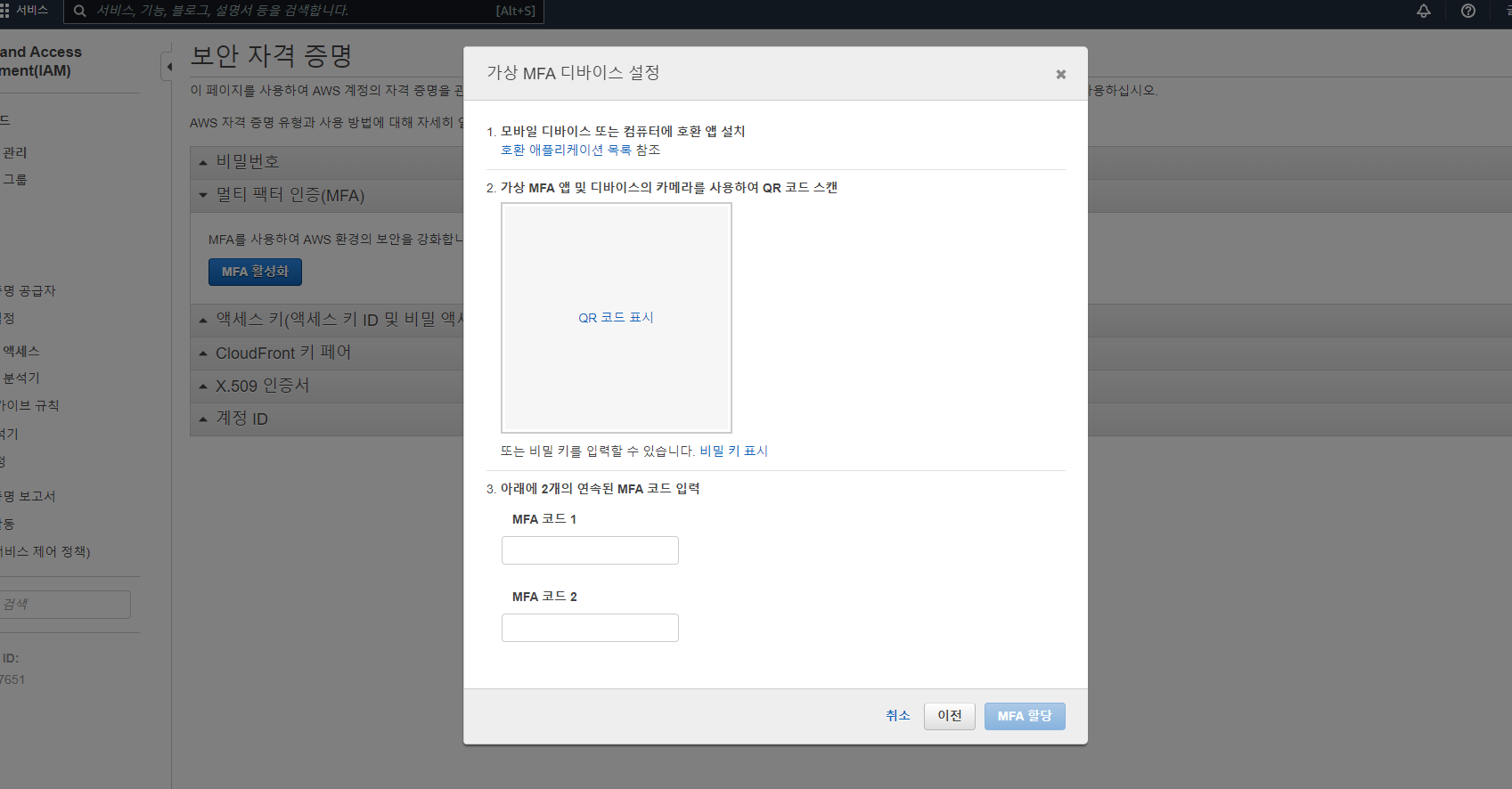Screen dimensions: 1512x789
Task: Go back with the 이전 button
Action: point(950,716)
